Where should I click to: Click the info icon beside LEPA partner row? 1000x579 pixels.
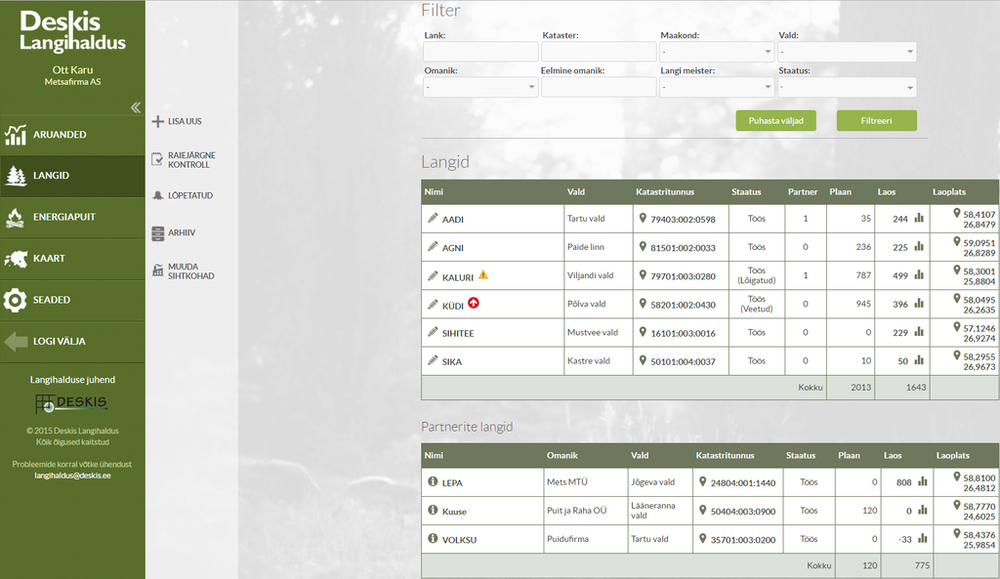[x=431, y=482]
